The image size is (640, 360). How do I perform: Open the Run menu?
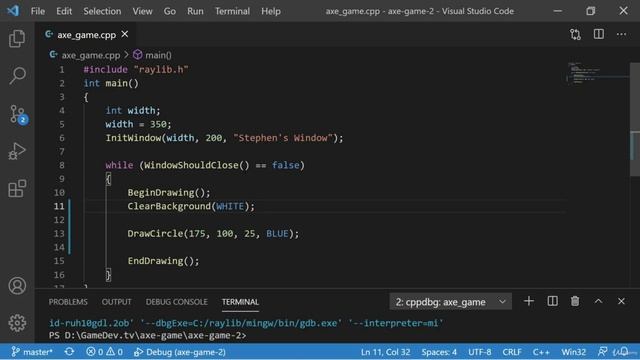tap(195, 11)
